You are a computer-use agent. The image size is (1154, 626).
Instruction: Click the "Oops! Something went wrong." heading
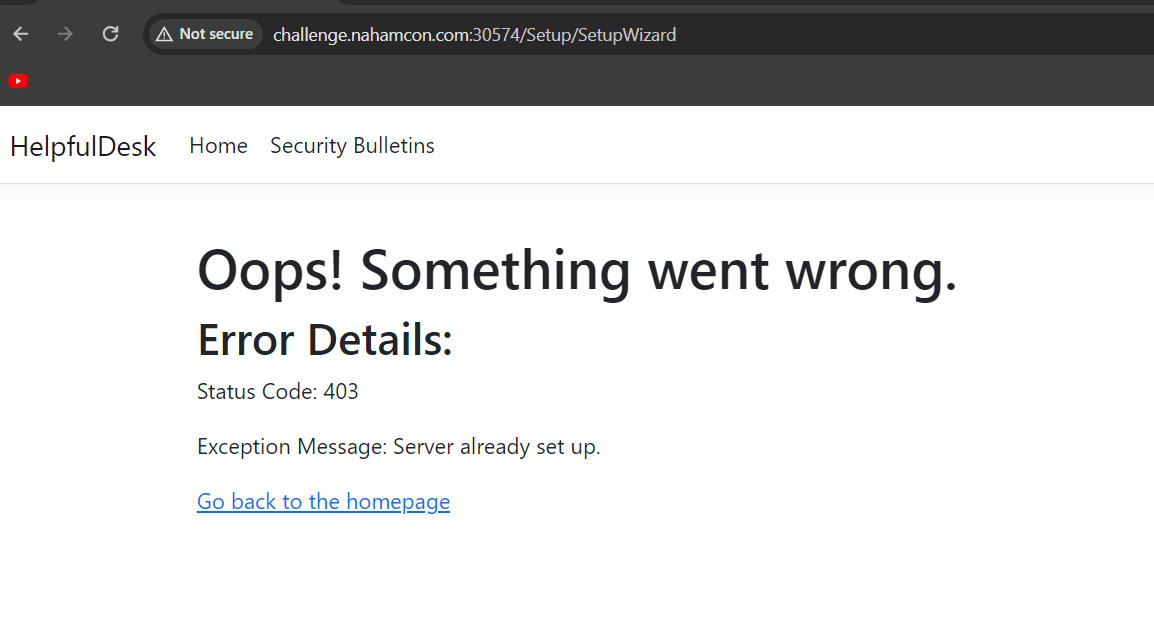pos(577,270)
